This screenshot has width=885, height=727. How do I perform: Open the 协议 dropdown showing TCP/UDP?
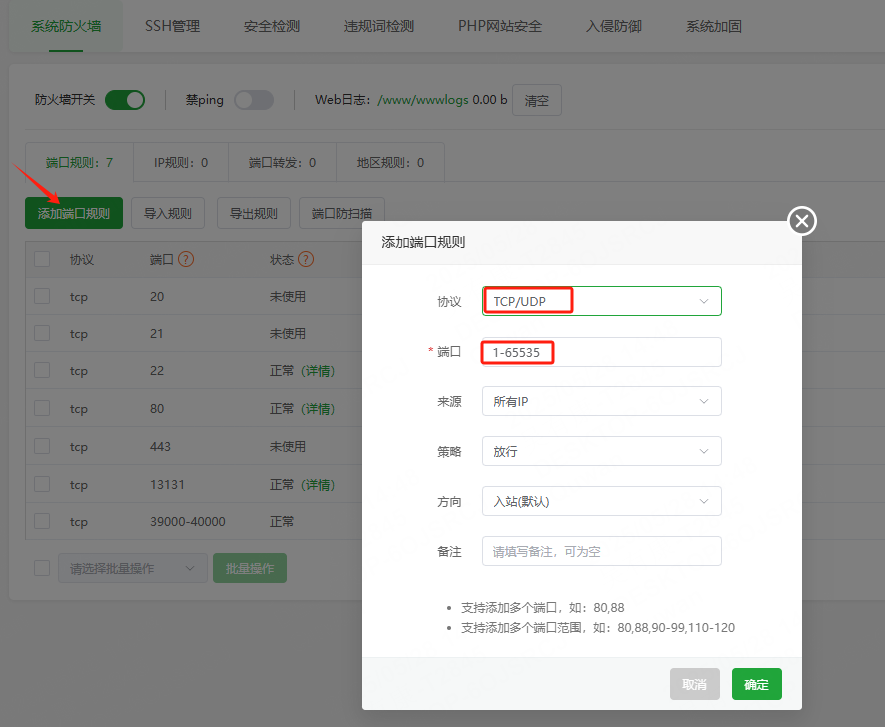pos(601,301)
